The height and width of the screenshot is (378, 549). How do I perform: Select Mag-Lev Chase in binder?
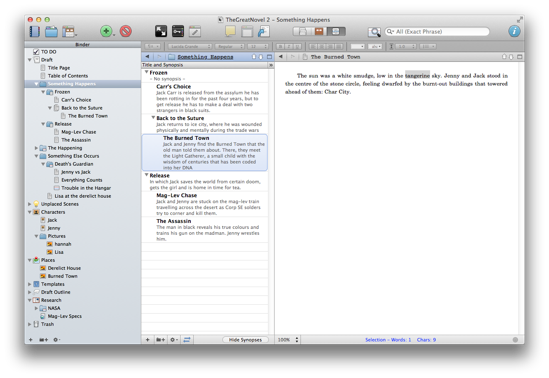[x=78, y=132]
